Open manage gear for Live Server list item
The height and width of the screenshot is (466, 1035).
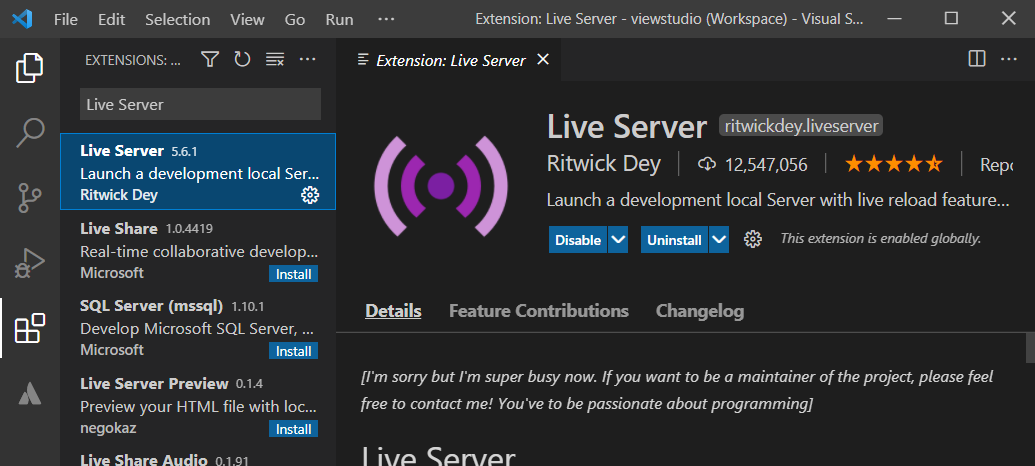coord(310,195)
